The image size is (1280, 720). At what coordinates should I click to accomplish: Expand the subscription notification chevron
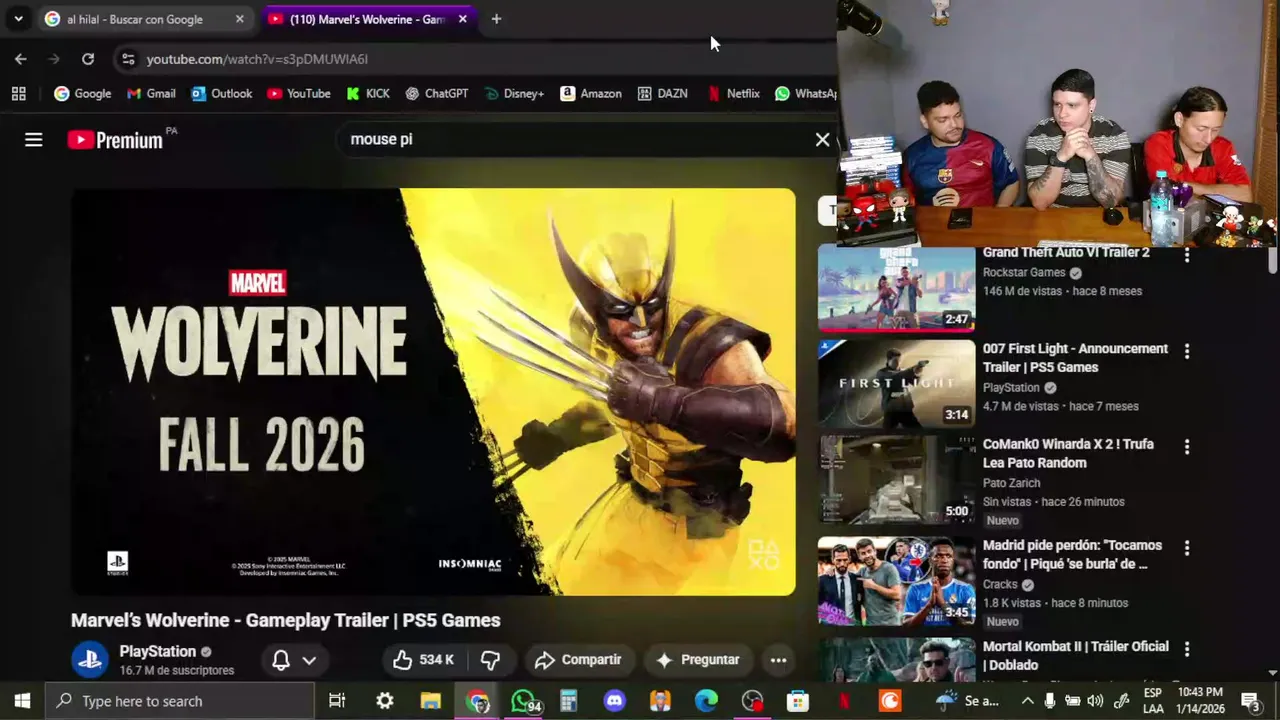pyautogui.click(x=309, y=660)
